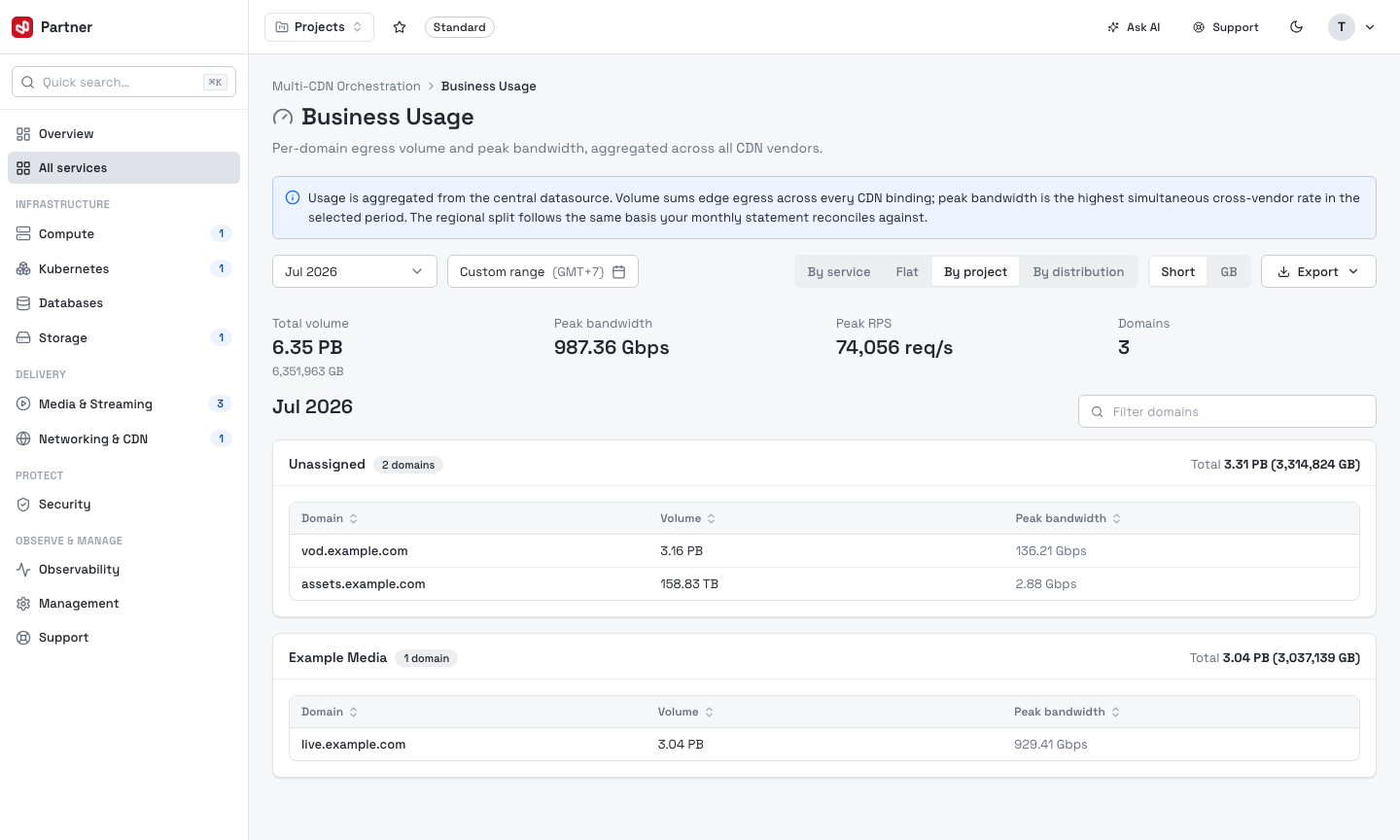Focus the Quick search field
Screen dimensions: 1400x840
point(123,82)
